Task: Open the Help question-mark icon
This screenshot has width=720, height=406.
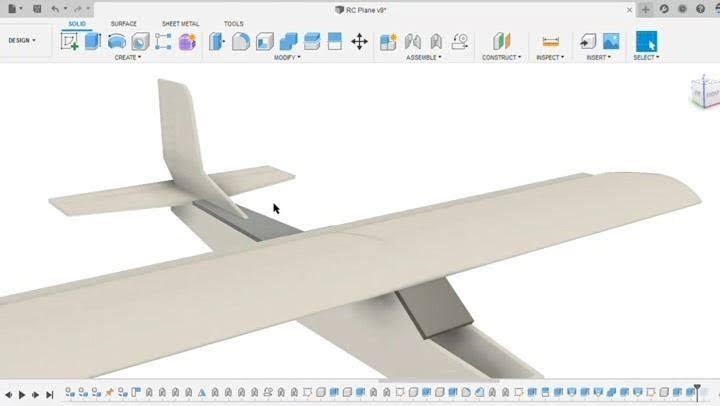Action: click(700, 9)
